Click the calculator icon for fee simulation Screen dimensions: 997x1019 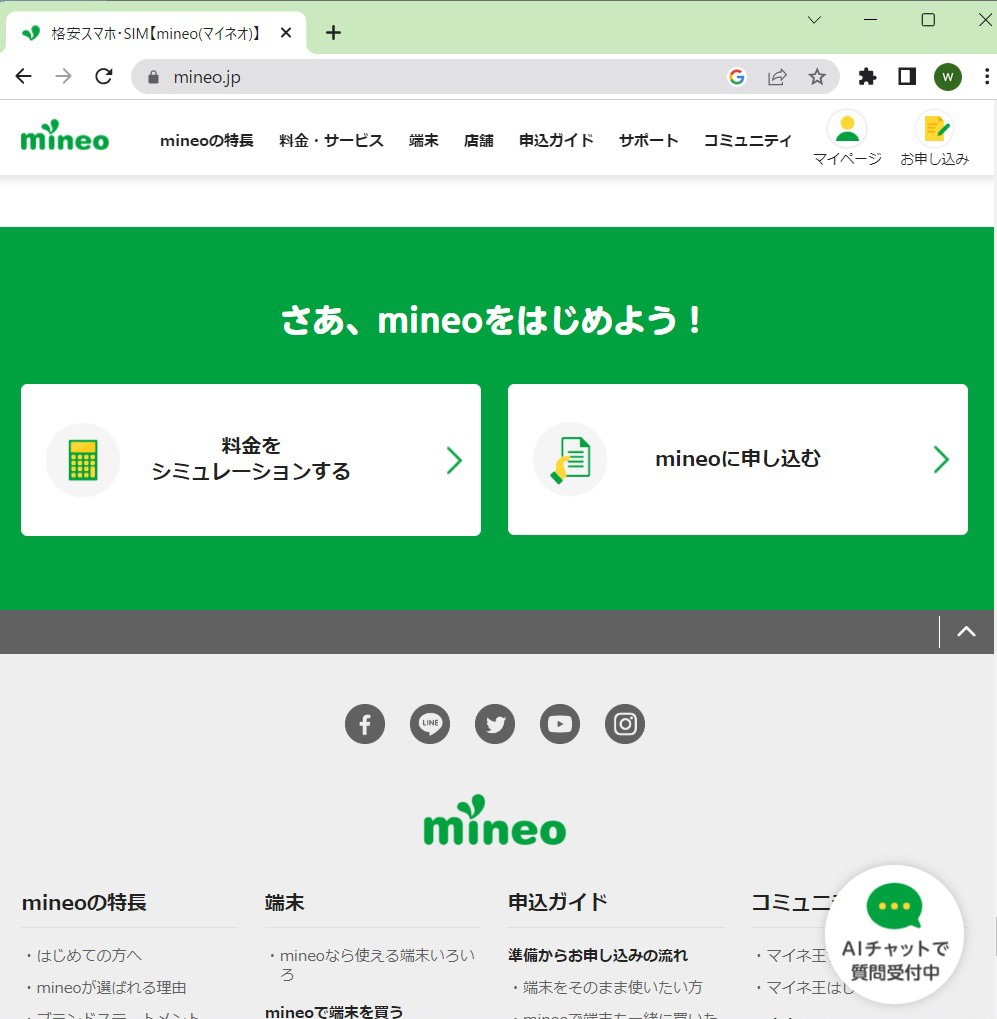click(x=83, y=460)
